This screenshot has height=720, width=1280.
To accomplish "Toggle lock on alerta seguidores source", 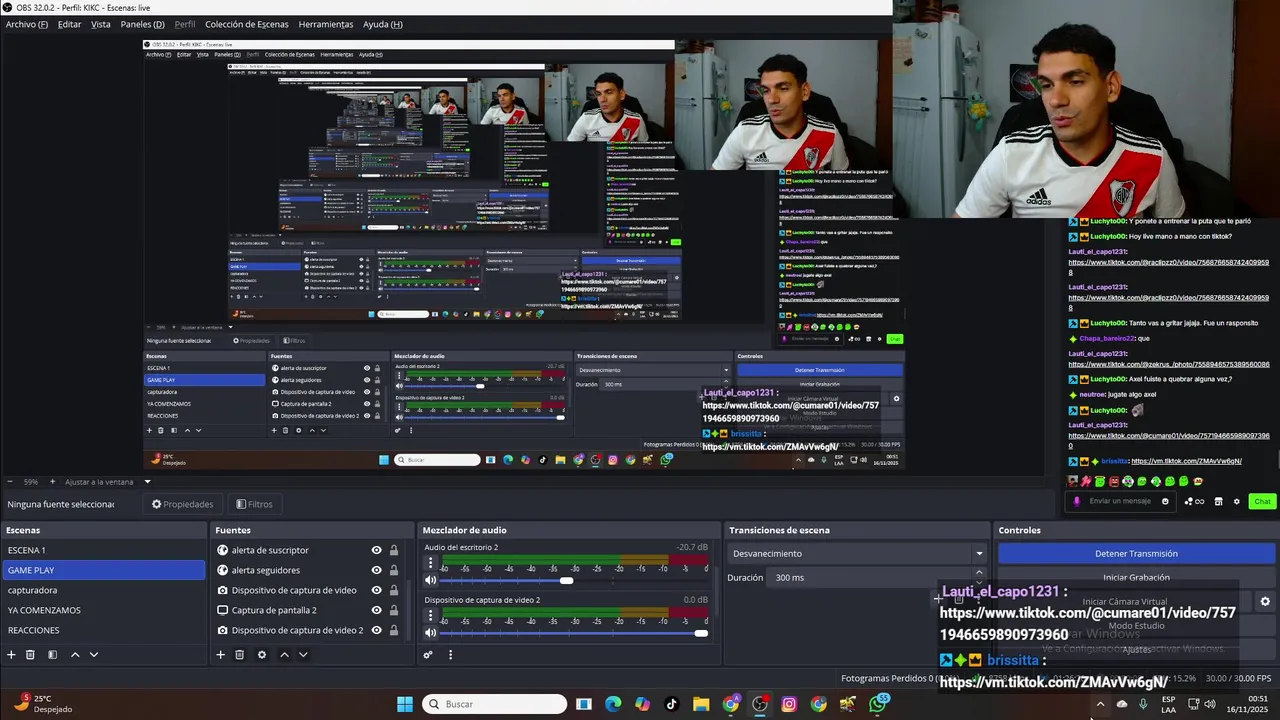I will (x=394, y=570).
